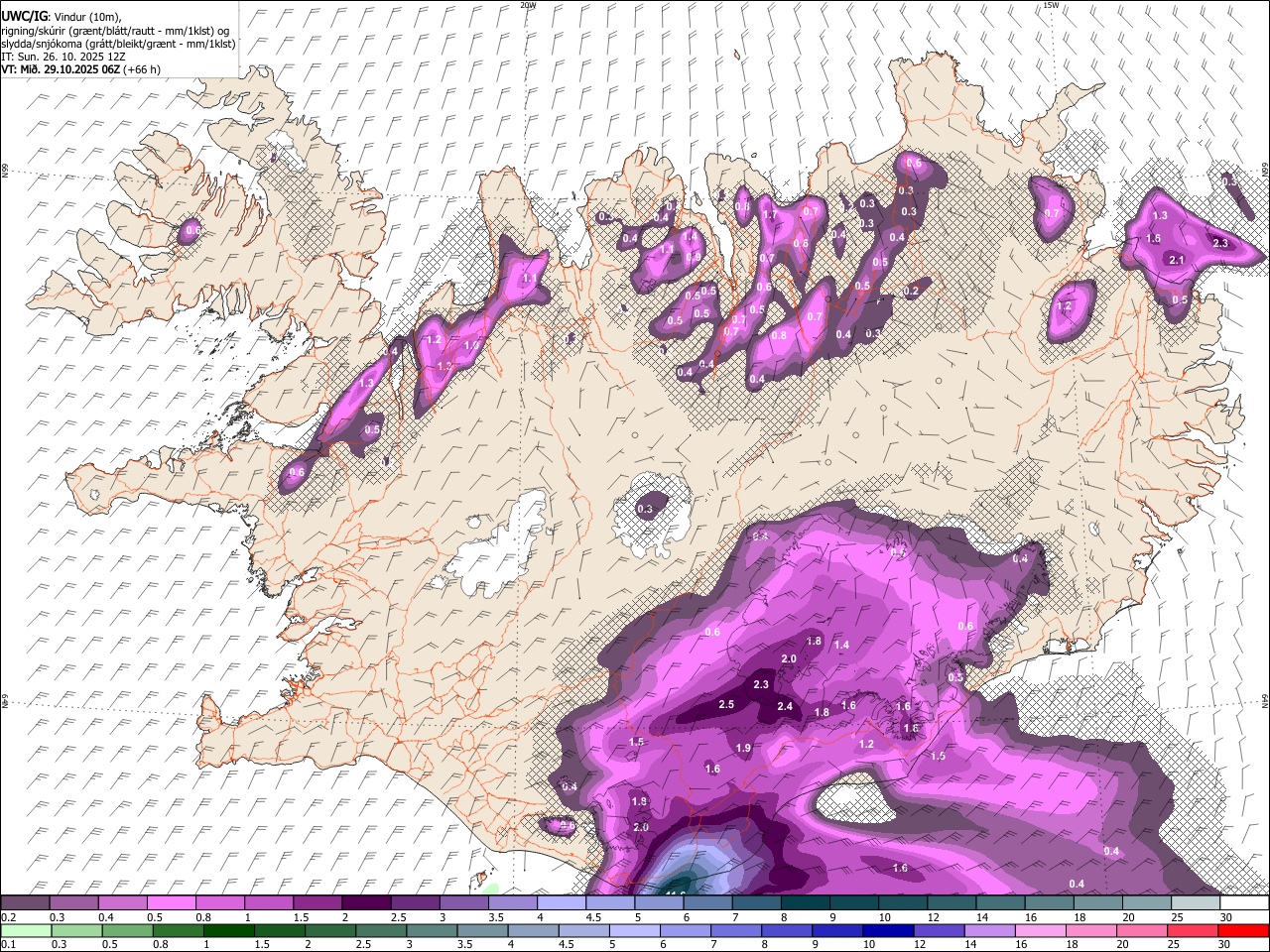Image resolution: width=1270 pixels, height=952 pixels.
Task: Click the 2.4 precipitation value on the map
Action: pyautogui.click(x=785, y=706)
